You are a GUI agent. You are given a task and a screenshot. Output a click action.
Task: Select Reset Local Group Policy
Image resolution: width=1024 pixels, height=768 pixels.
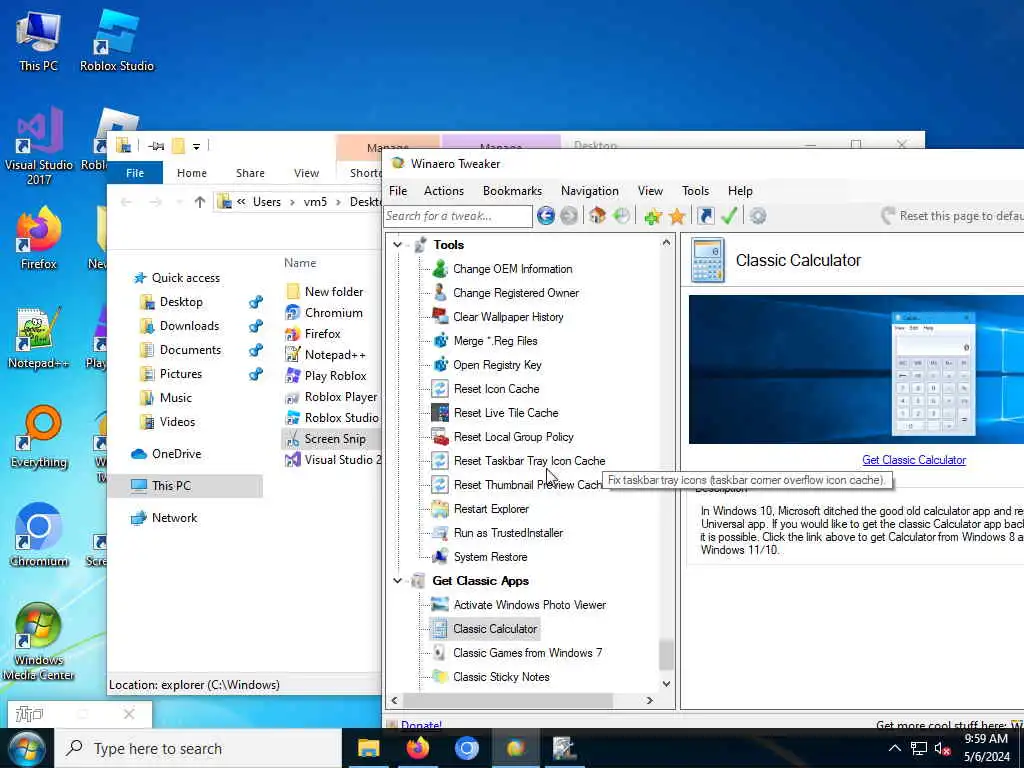[x=513, y=437]
